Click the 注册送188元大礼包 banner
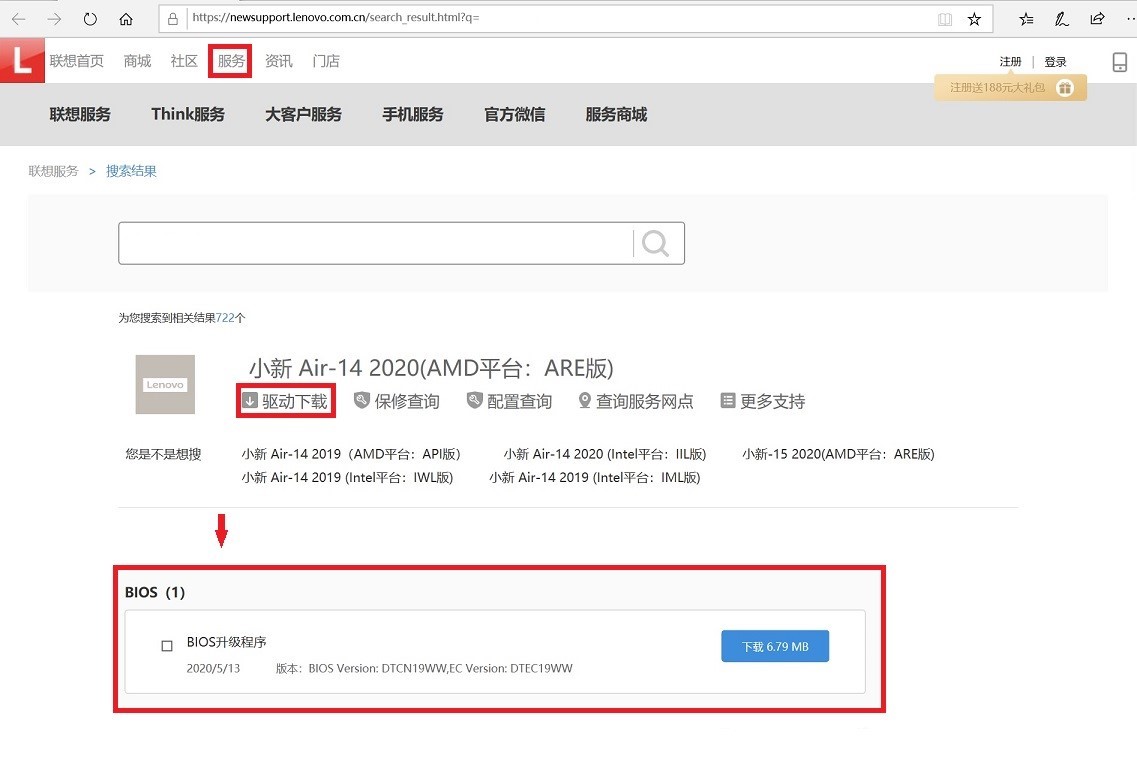 point(1010,88)
